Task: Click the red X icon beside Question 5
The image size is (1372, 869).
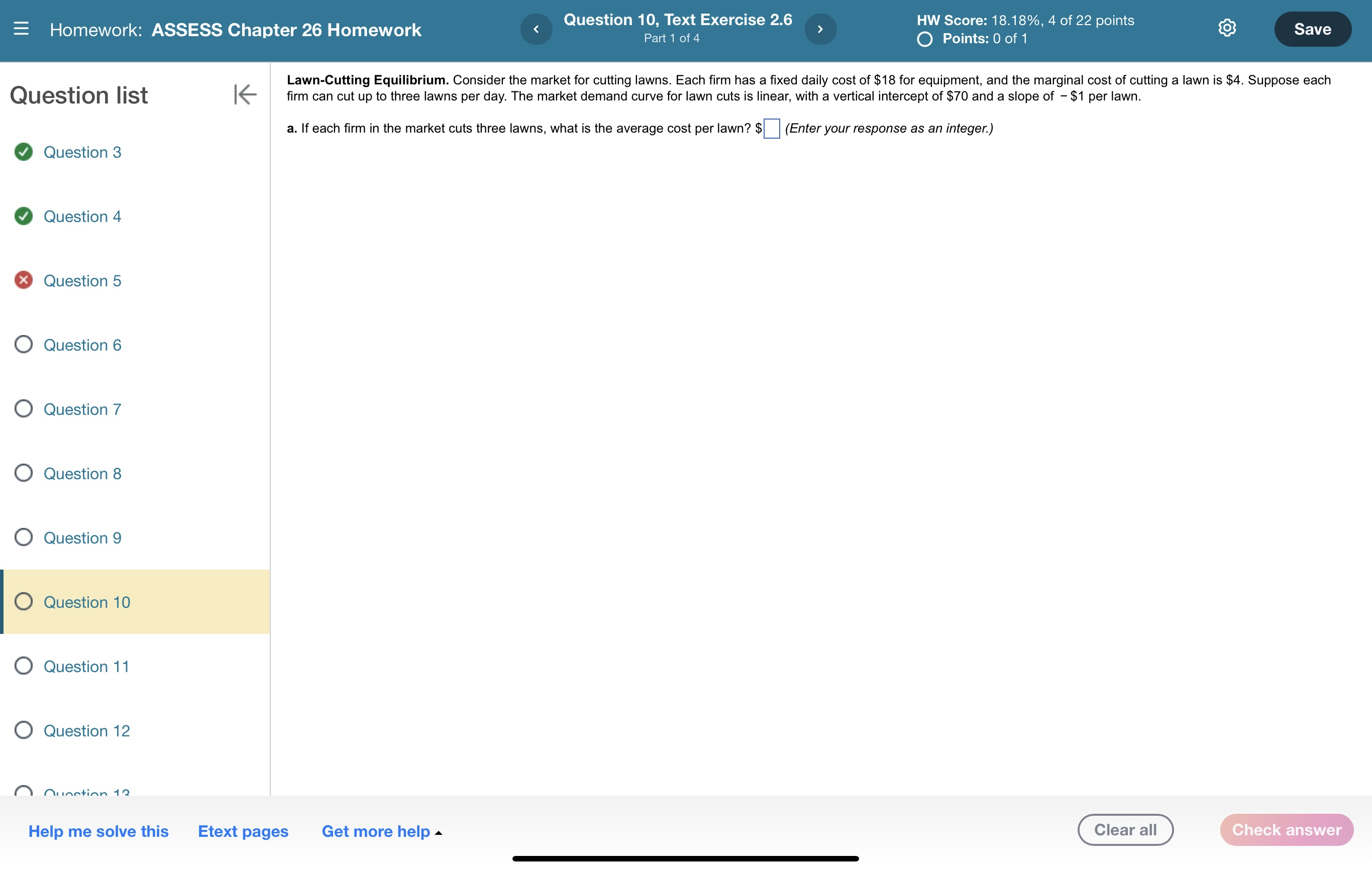Action: click(x=23, y=280)
